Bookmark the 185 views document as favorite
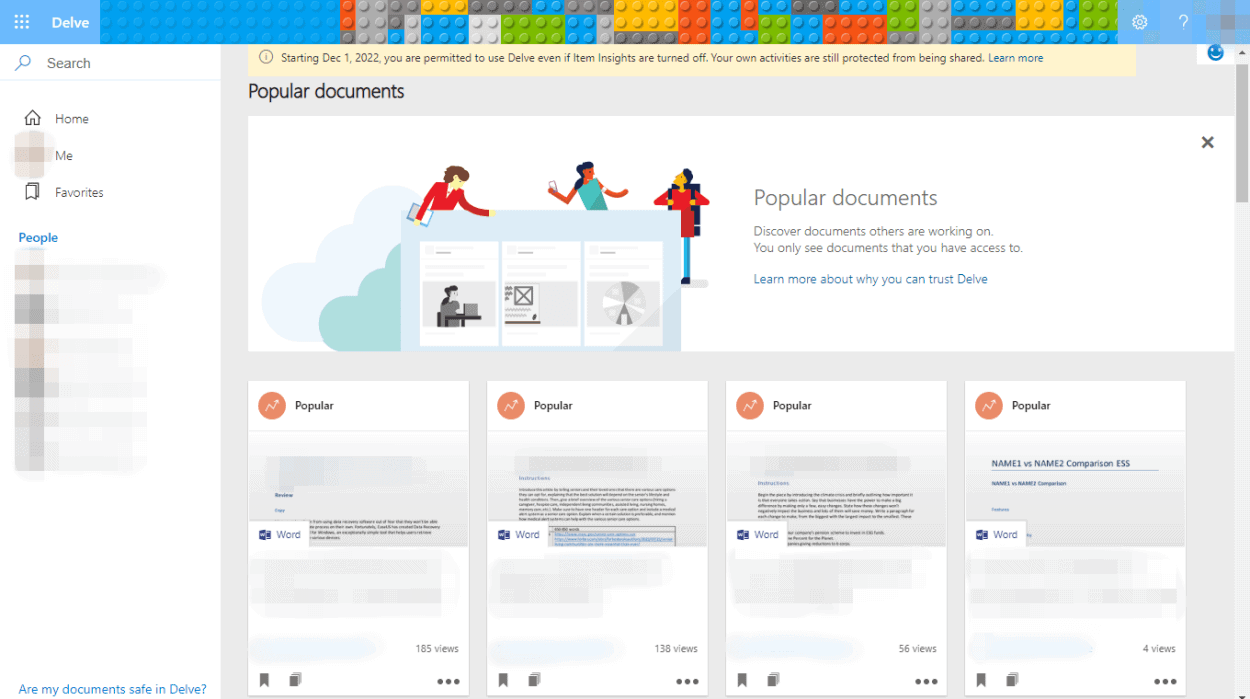This screenshot has width=1250, height=699. click(265, 680)
